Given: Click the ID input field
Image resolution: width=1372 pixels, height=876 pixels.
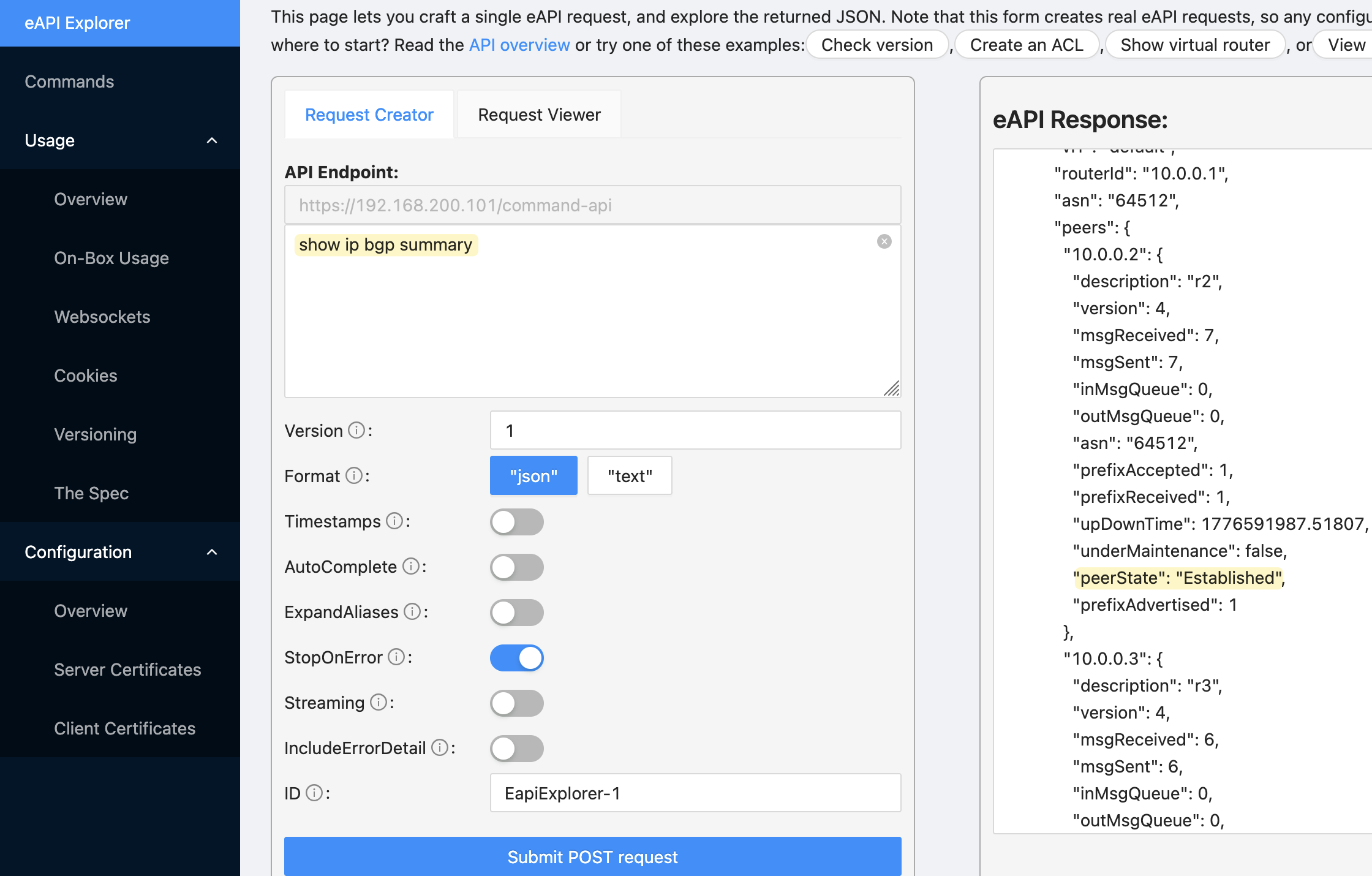Looking at the screenshot, I should [695, 793].
